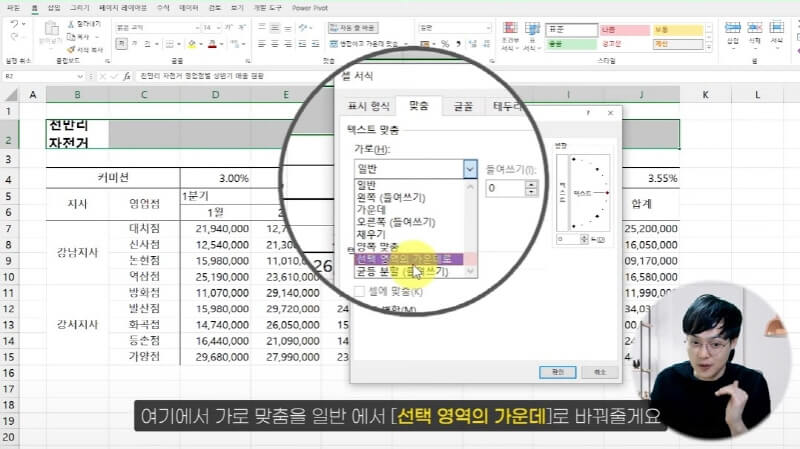Click the red Font Color button

coord(212,44)
